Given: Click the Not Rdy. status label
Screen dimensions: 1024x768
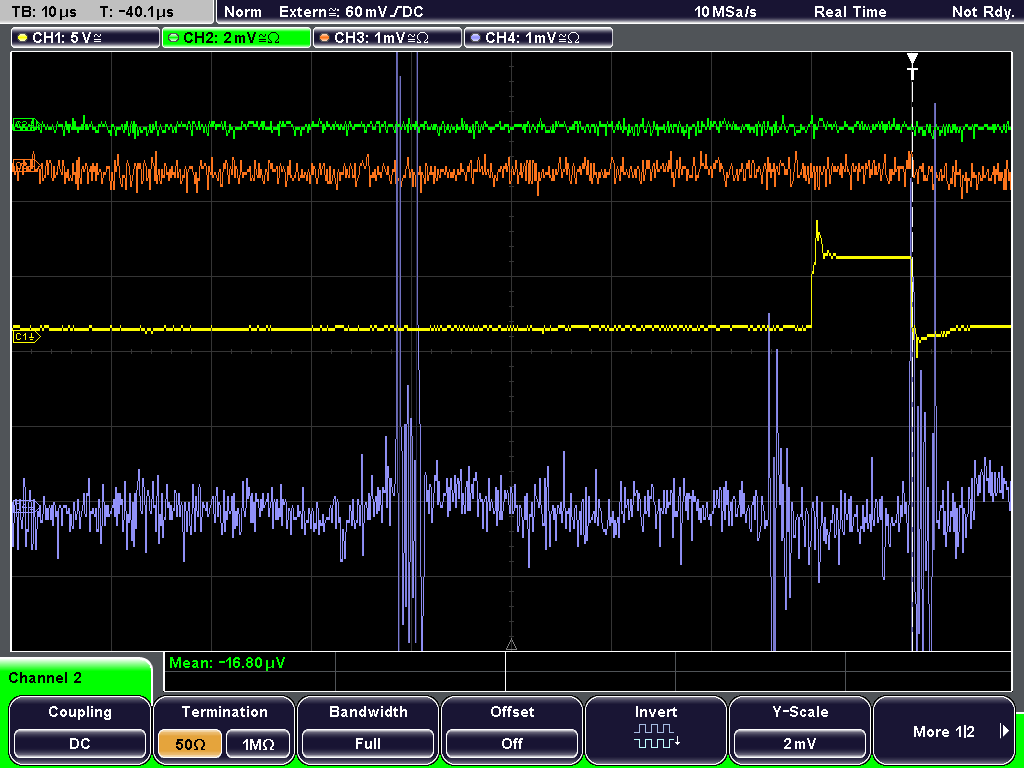Looking at the screenshot, I should [x=983, y=11].
